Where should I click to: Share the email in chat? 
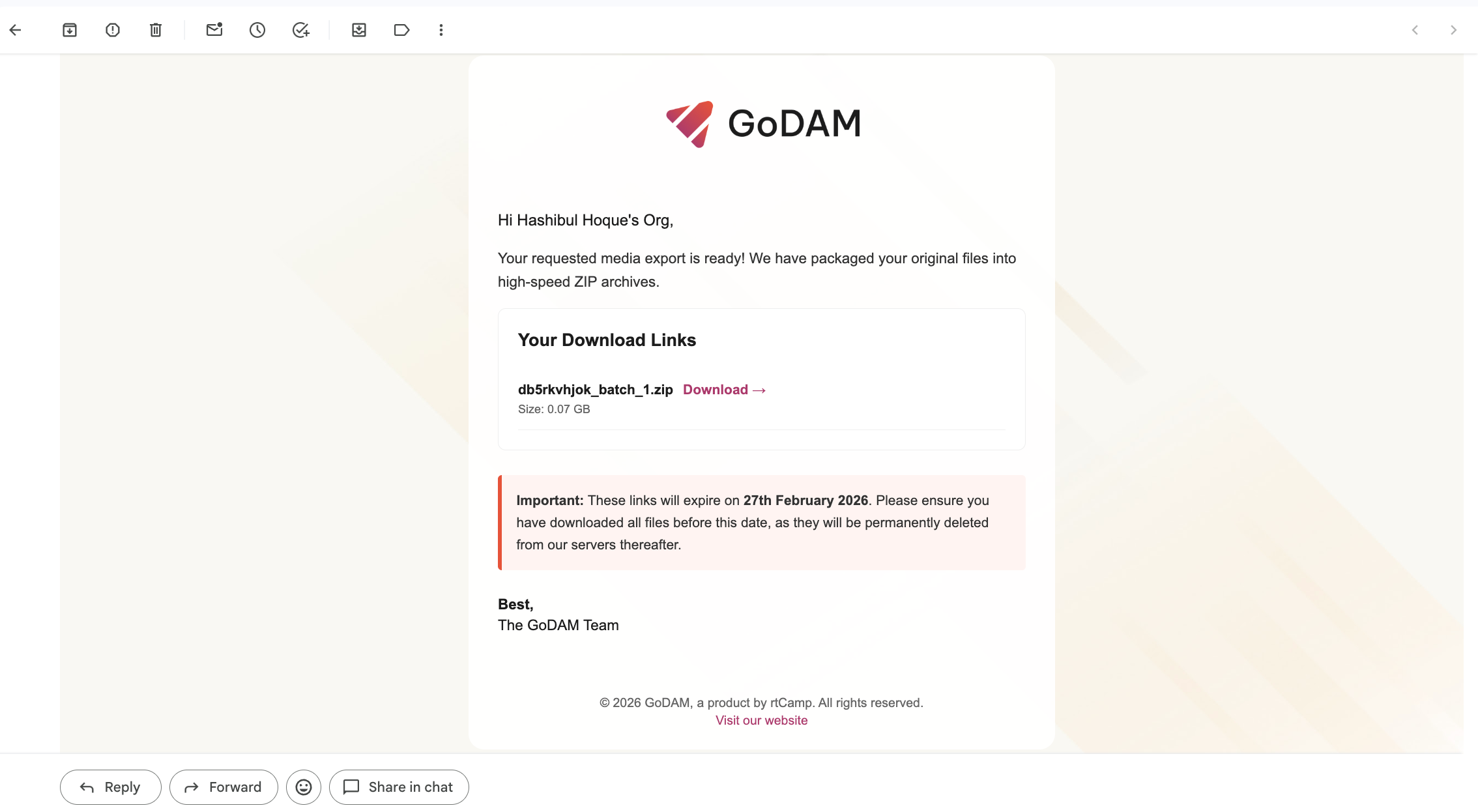[x=398, y=787]
